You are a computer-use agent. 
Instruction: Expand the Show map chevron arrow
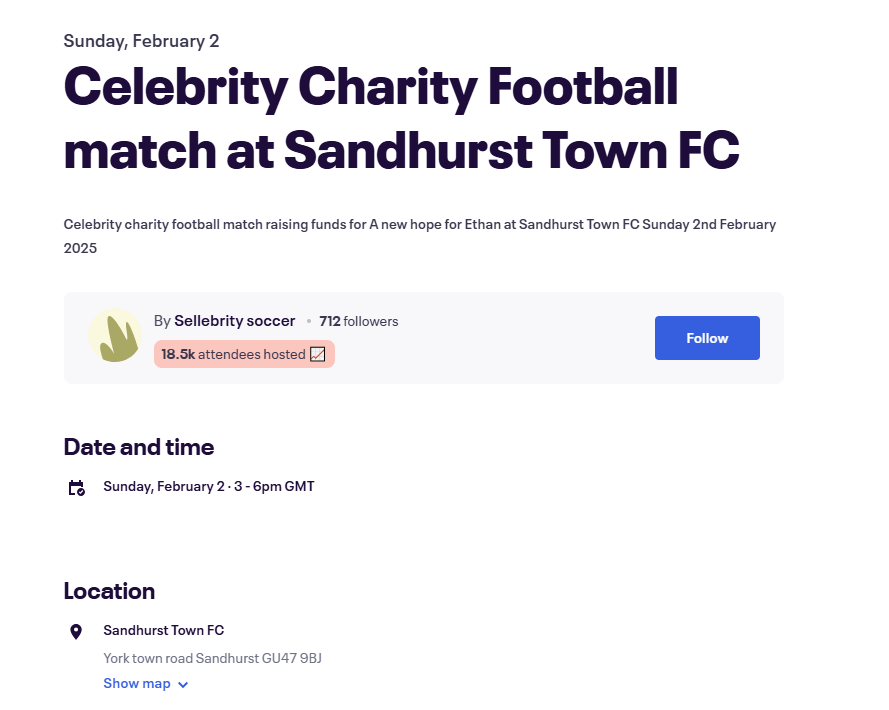[183, 684]
